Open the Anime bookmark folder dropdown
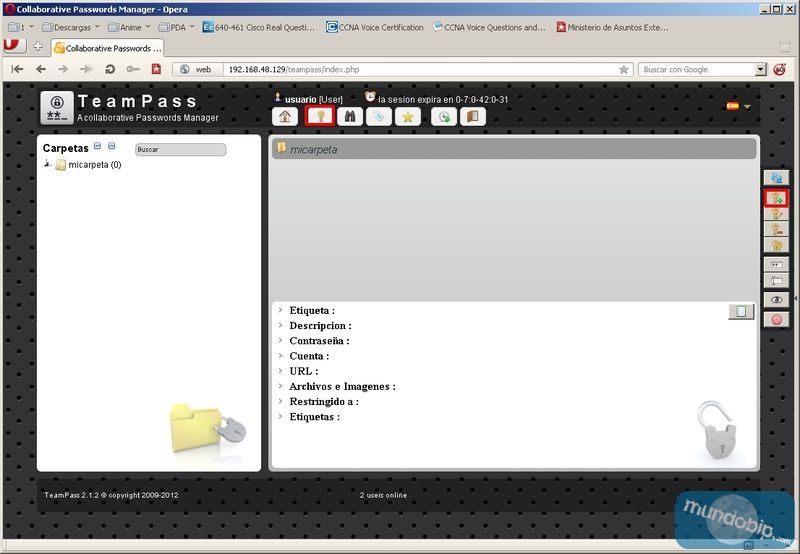Screen dimensions: 800x554 tap(148, 27)
